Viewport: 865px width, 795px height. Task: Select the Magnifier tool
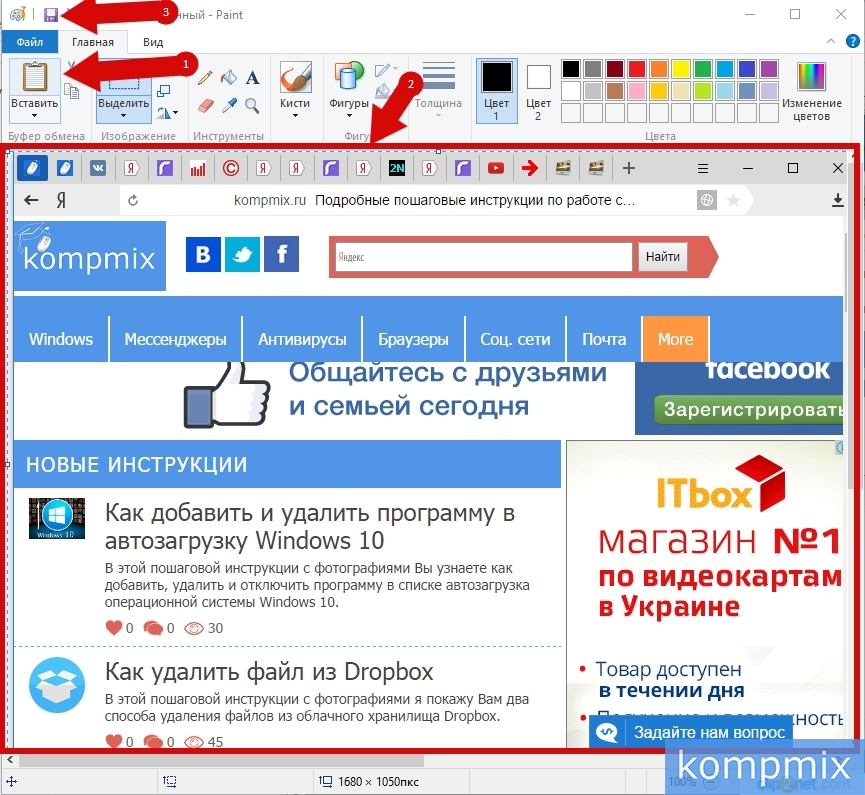(x=253, y=105)
